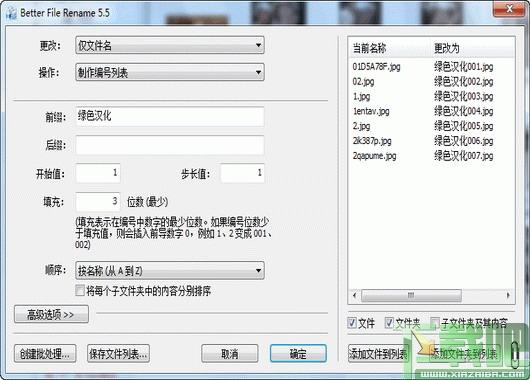530x380 pixels.
Task: Toggle 将每个子文件夹中的内容分别排序 checkbox
Action: [x=80, y=290]
